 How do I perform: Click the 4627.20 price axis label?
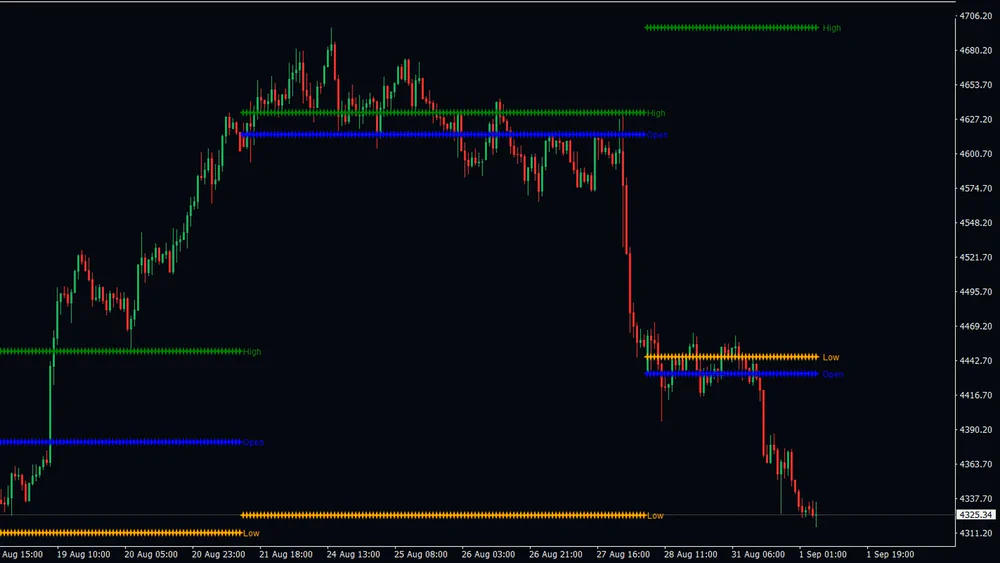[x=976, y=119]
